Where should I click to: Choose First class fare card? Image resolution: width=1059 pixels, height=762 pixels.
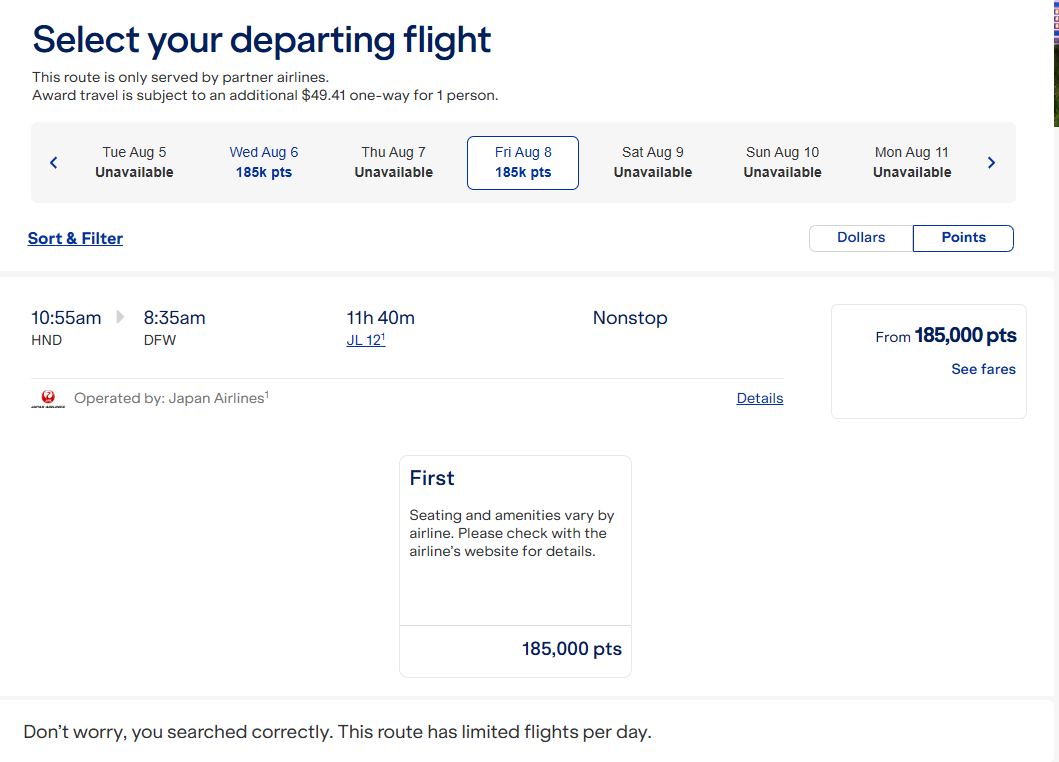click(515, 540)
